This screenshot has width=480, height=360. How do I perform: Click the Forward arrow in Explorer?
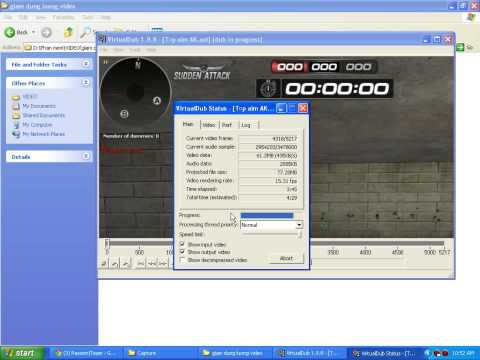tap(46, 32)
